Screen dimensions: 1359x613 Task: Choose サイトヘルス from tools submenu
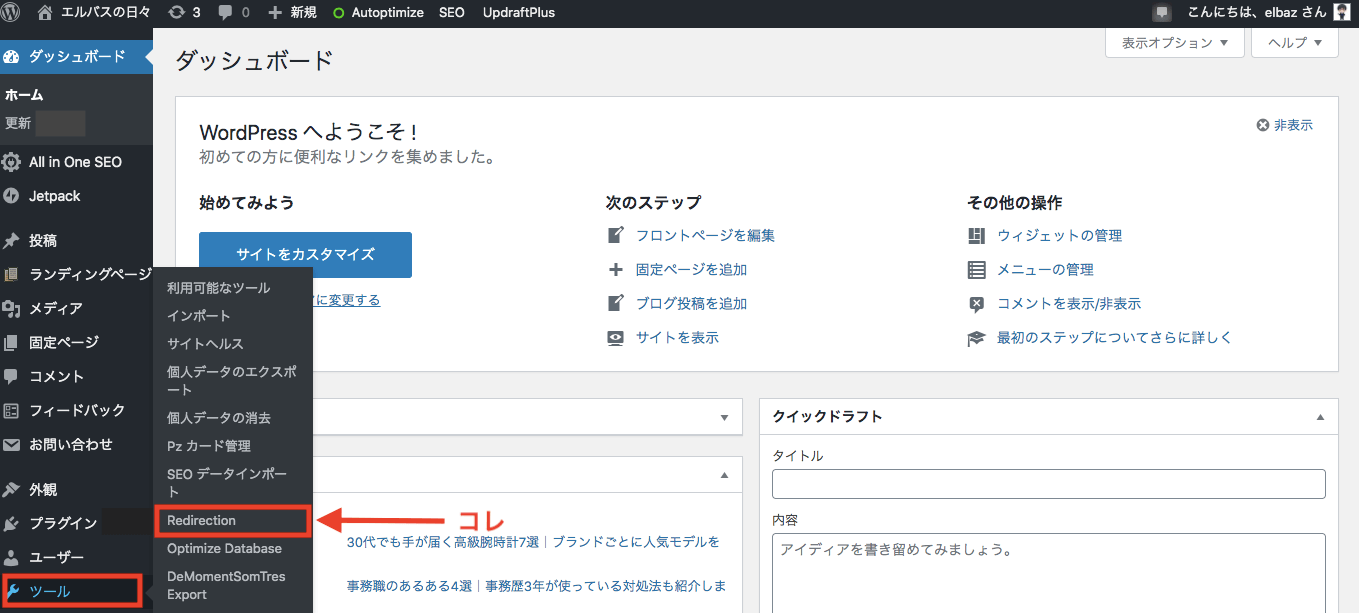pyautogui.click(x=205, y=344)
